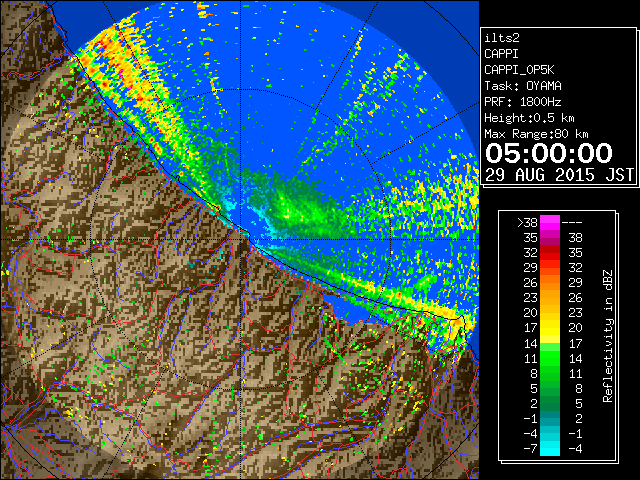Select the yellow 17–20 dBZ swatch
The height and width of the screenshot is (480, 640).
click(550, 328)
